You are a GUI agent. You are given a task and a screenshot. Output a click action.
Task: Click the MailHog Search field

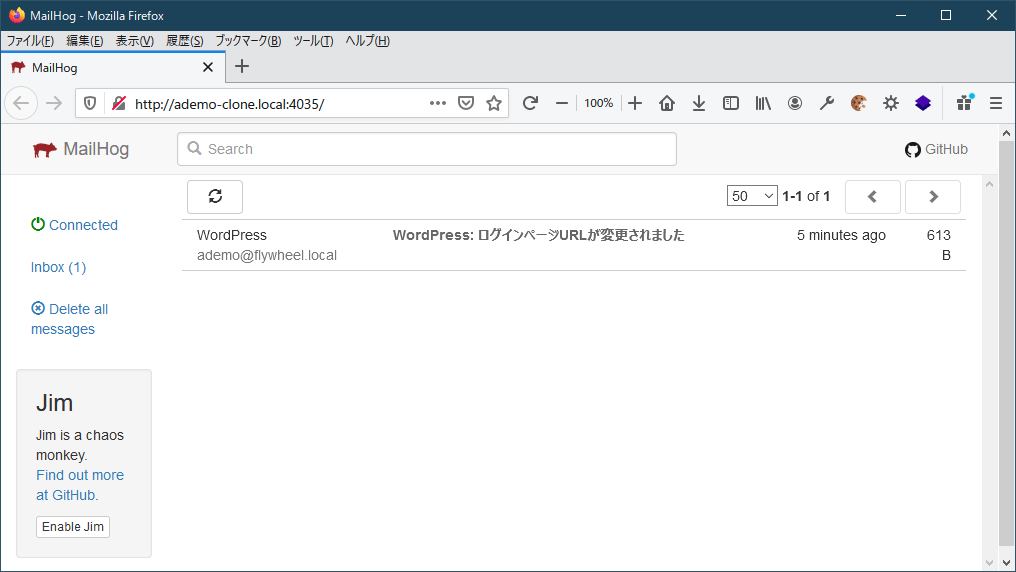click(427, 149)
